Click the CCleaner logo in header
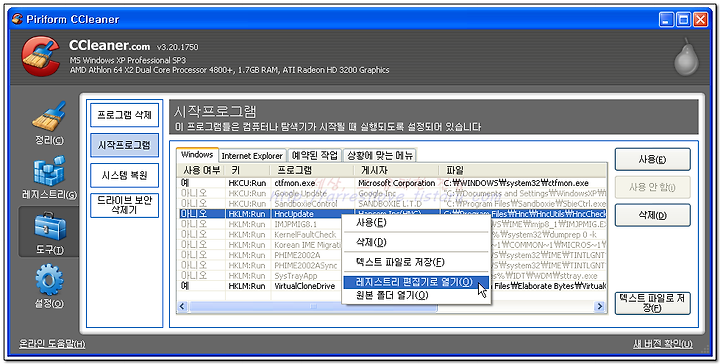Viewport: 720px width, 364px height. pos(40,56)
